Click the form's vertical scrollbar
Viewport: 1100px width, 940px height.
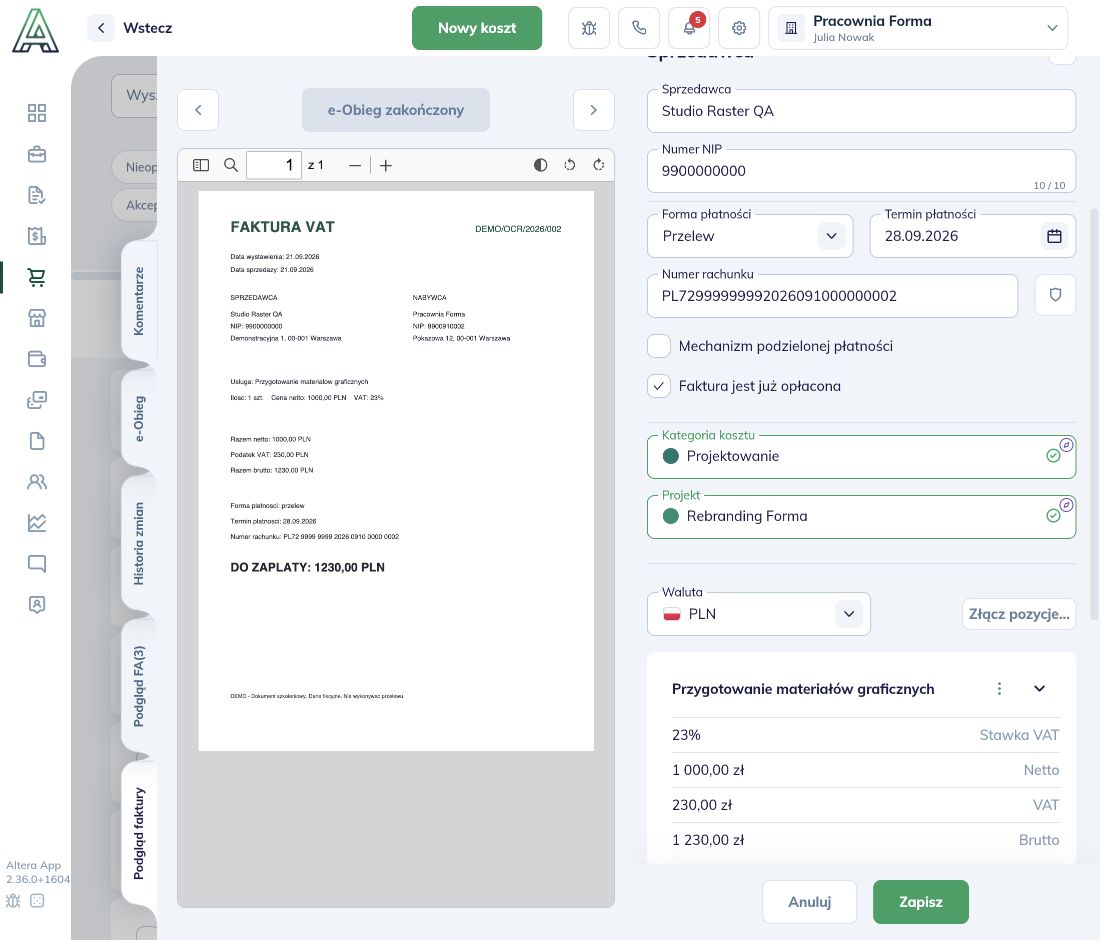[1094, 414]
